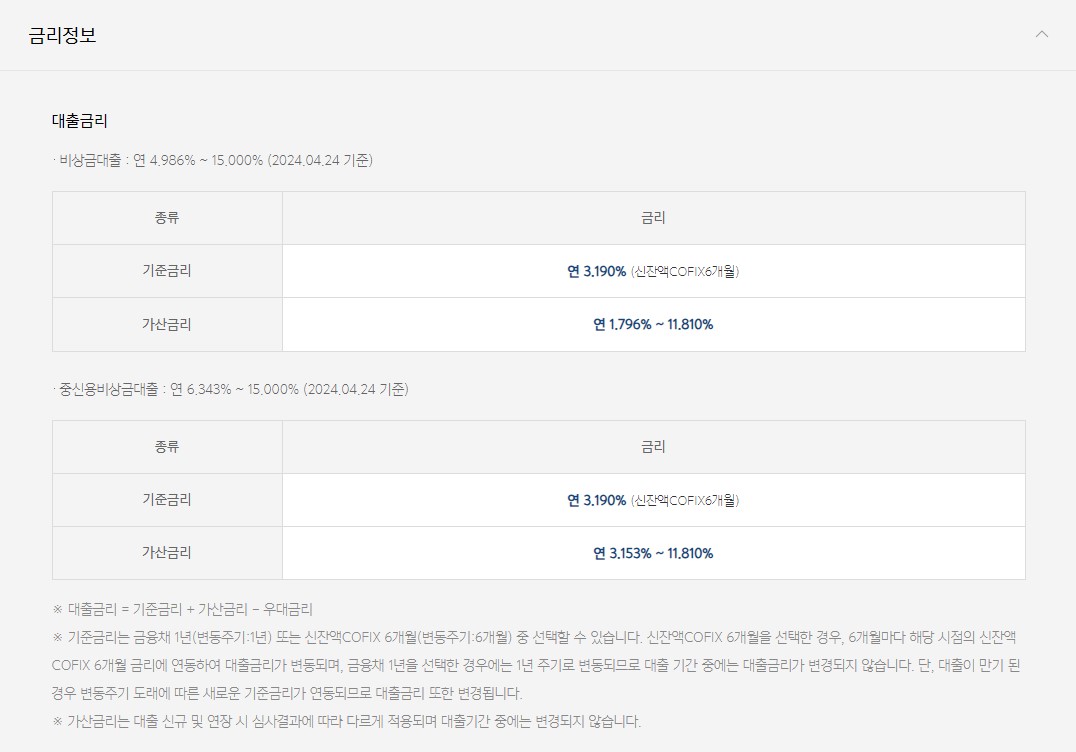Click 연 1.796% ~ 11.810% rate range
The width and height of the screenshot is (1076, 752).
pos(653,324)
